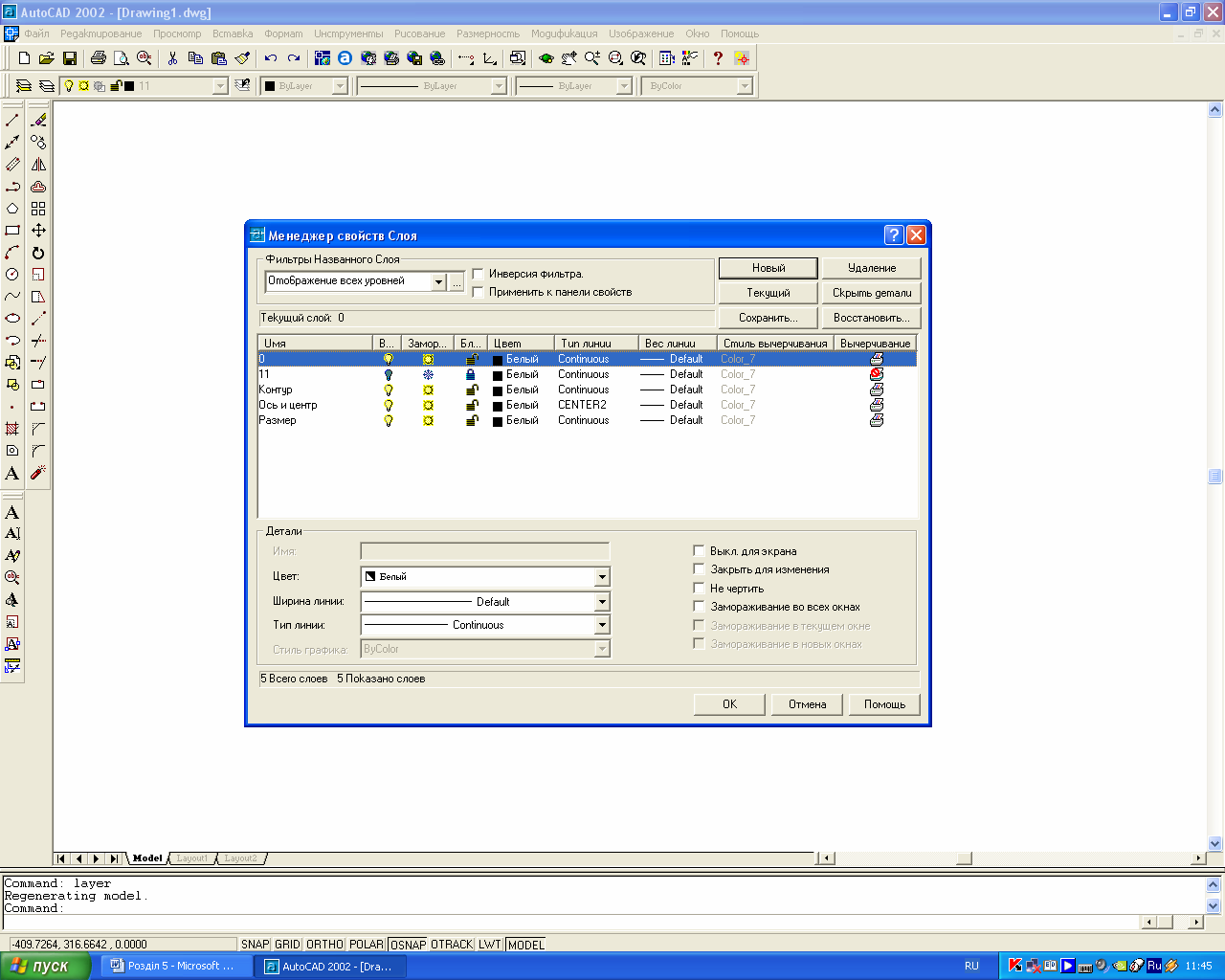Open the Редактирование menu
Screen dimensions: 1225x980
tap(100, 33)
